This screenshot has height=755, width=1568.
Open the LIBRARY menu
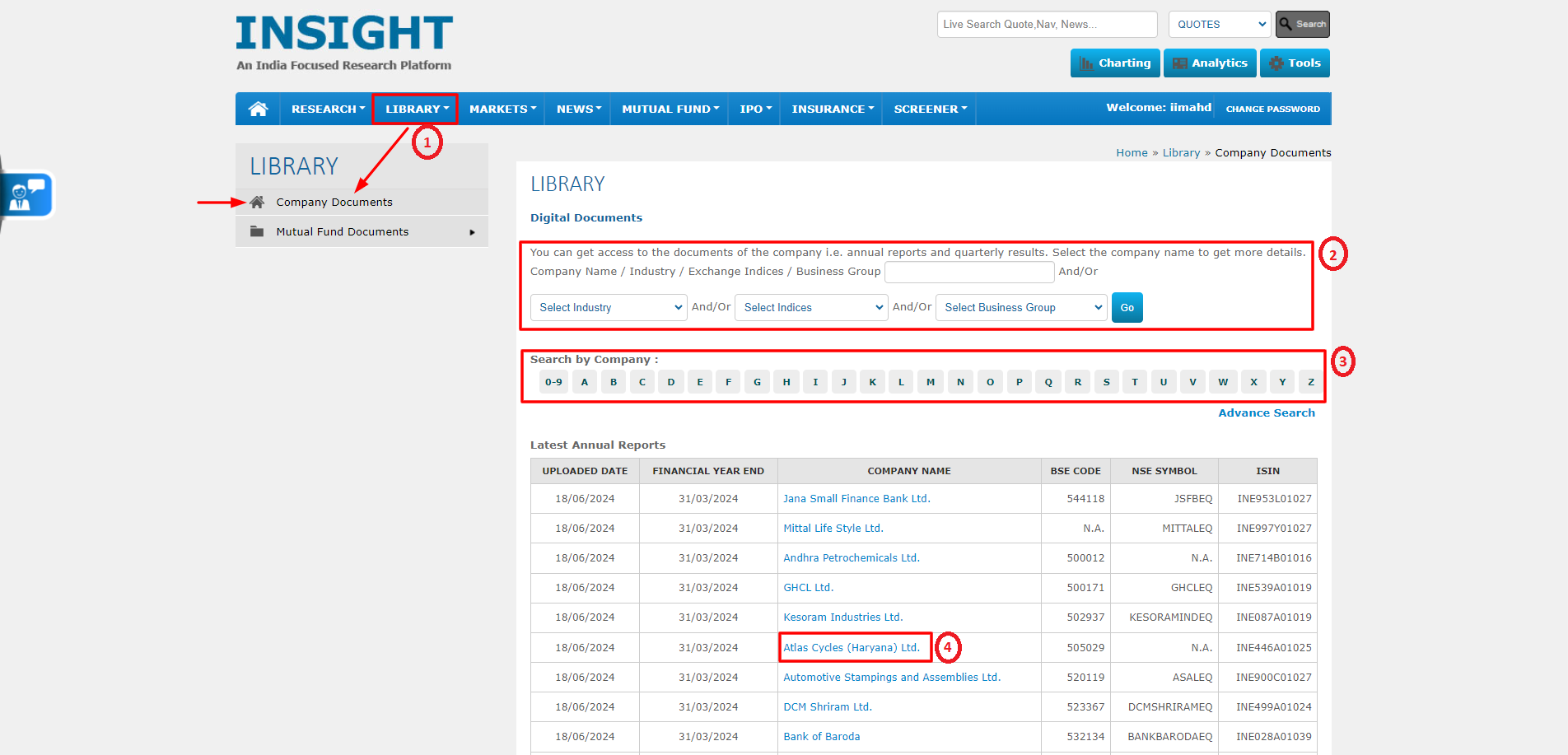[x=417, y=109]
